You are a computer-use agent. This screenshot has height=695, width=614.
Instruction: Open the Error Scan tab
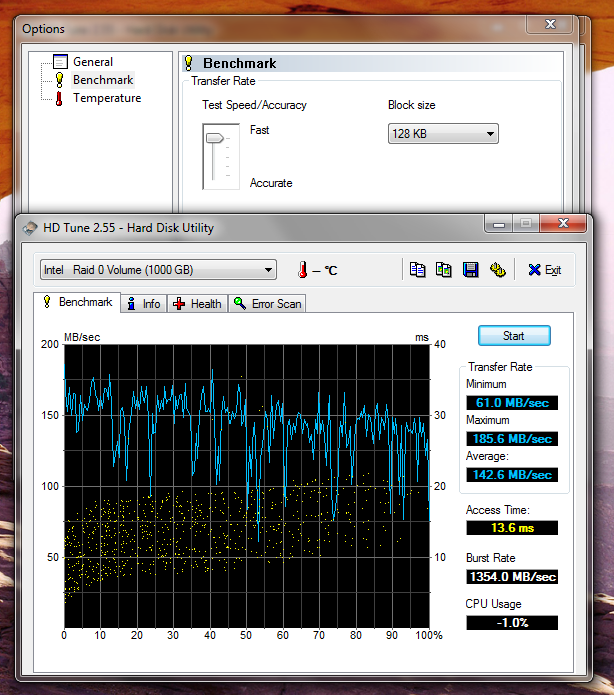tap(267, 303)
